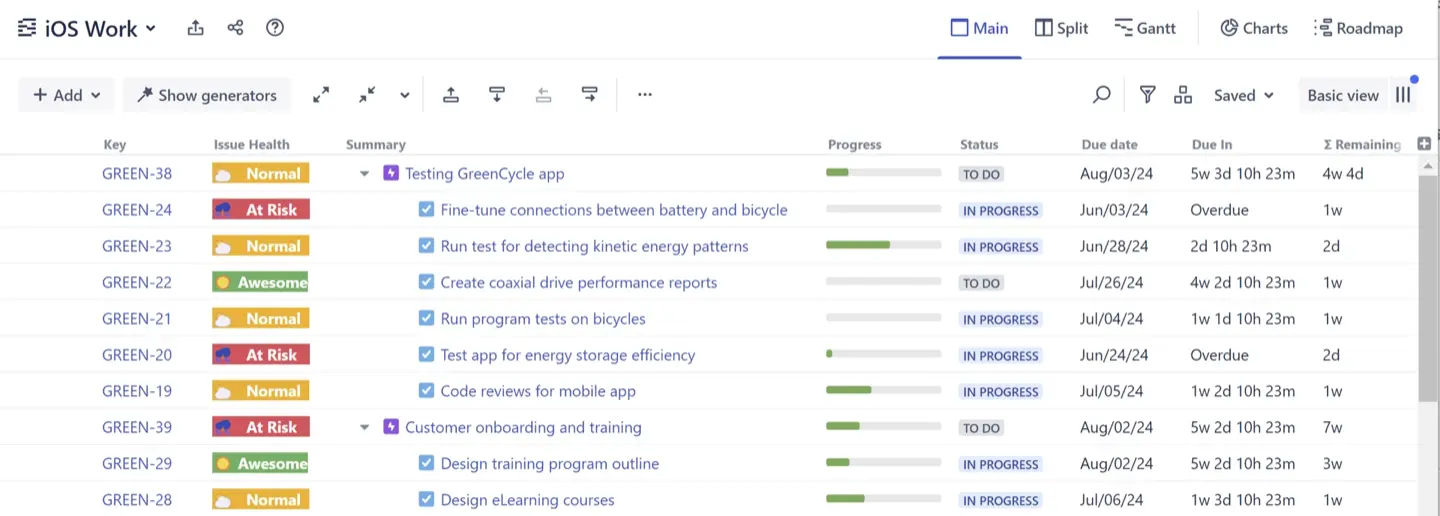Click task checkbox icon for Code reviews for mobile app
Screen dimensions: 1440x516
pyautogui.click(x=427, y=391)
